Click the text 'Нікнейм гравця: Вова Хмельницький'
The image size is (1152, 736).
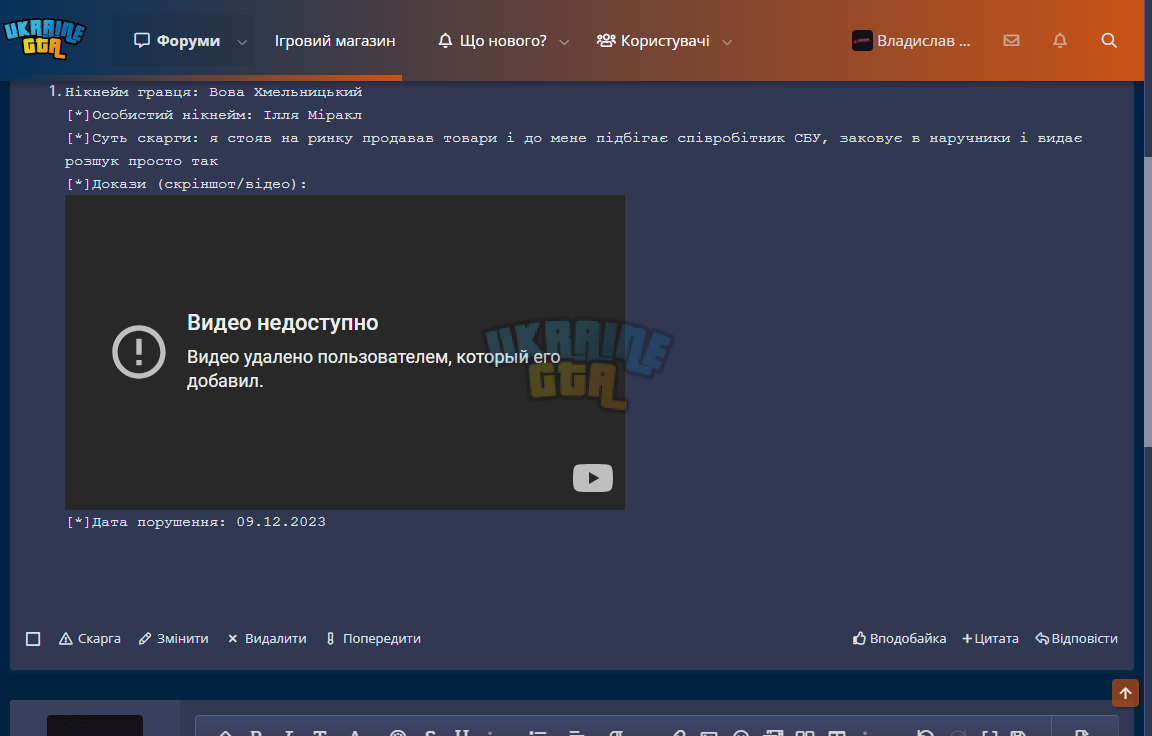213,93
